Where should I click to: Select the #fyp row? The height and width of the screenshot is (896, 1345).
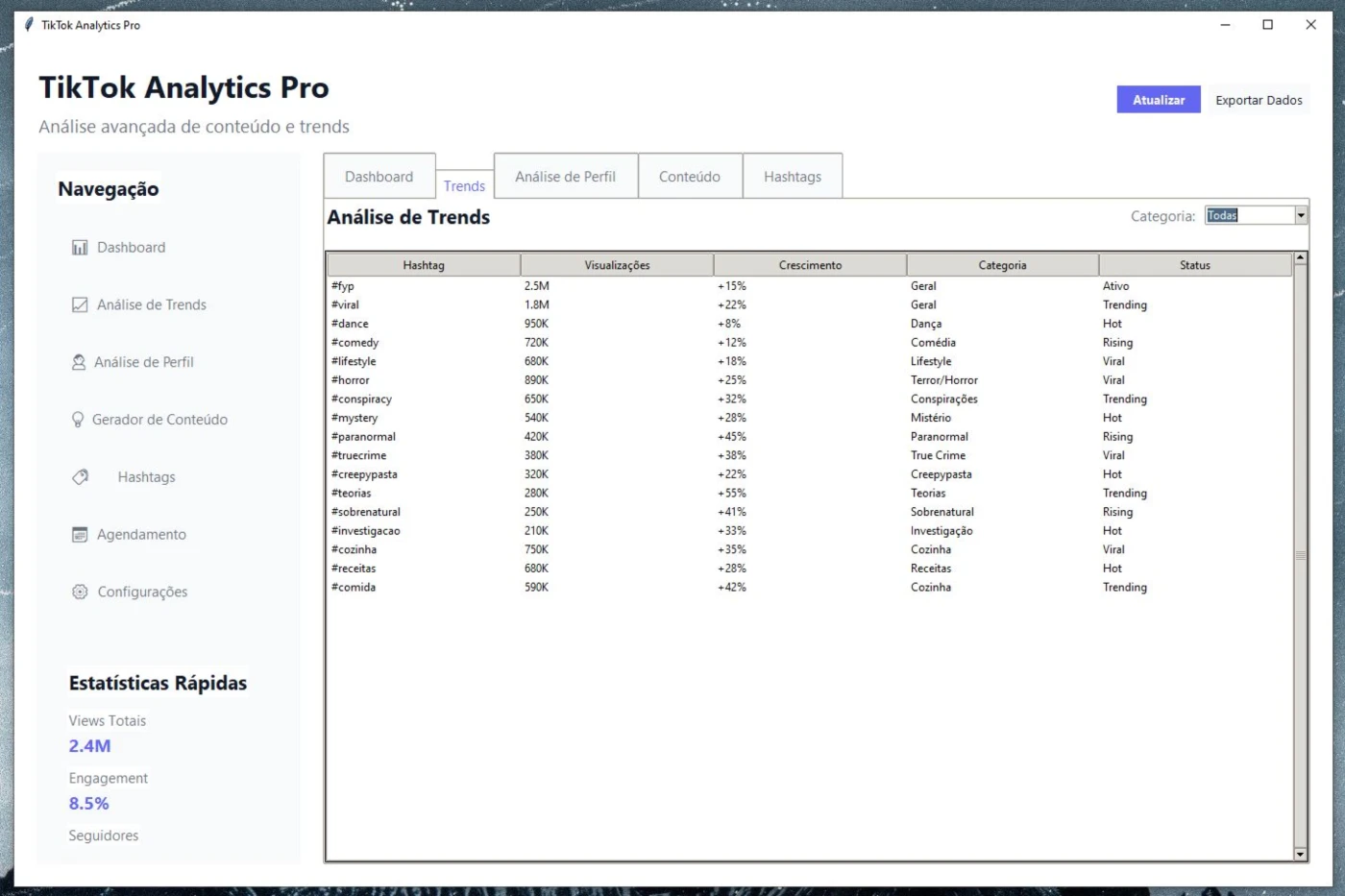click(809, 286)
